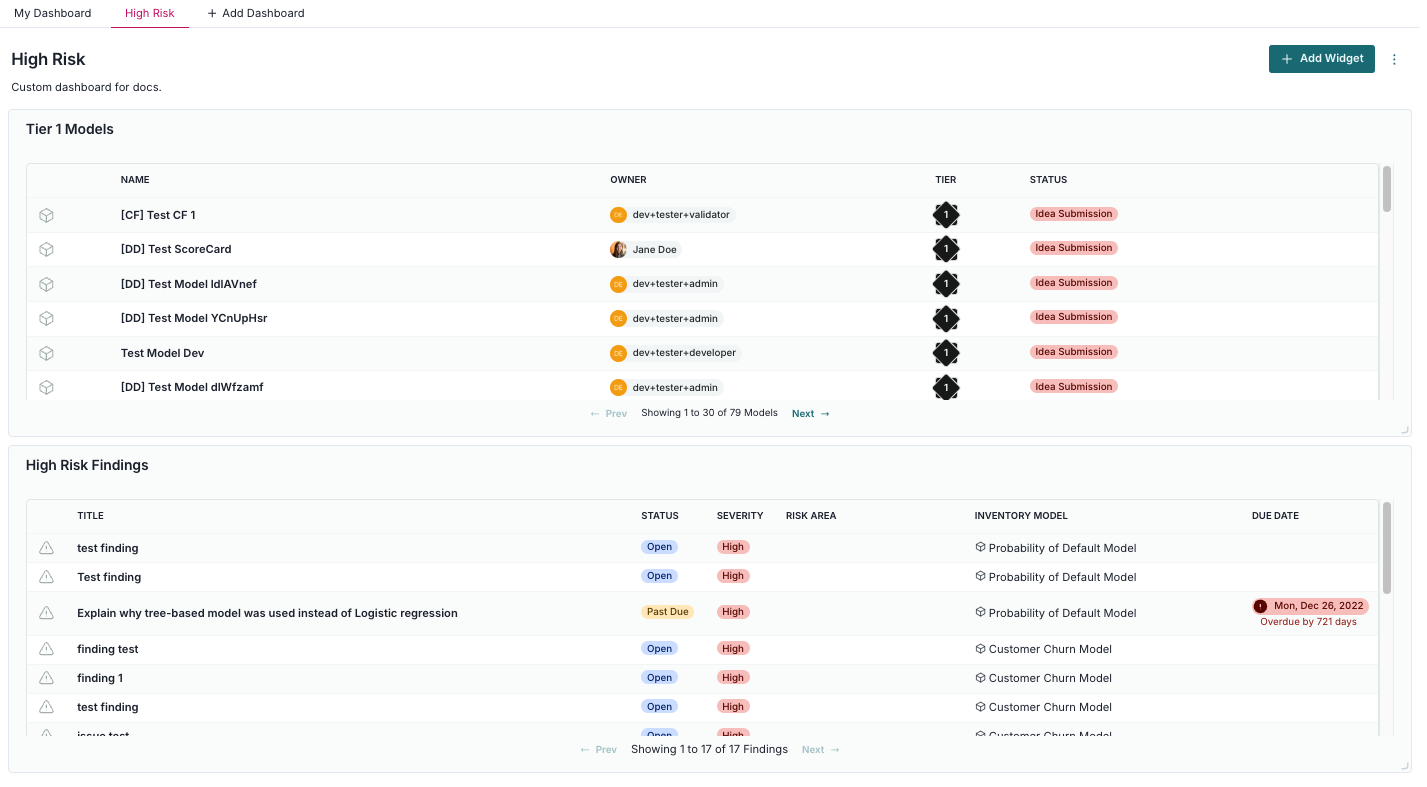Click the overdue Mon, Dec 26, 2022 due date badge
1427x787 pixels.
tap(1308, 605)
